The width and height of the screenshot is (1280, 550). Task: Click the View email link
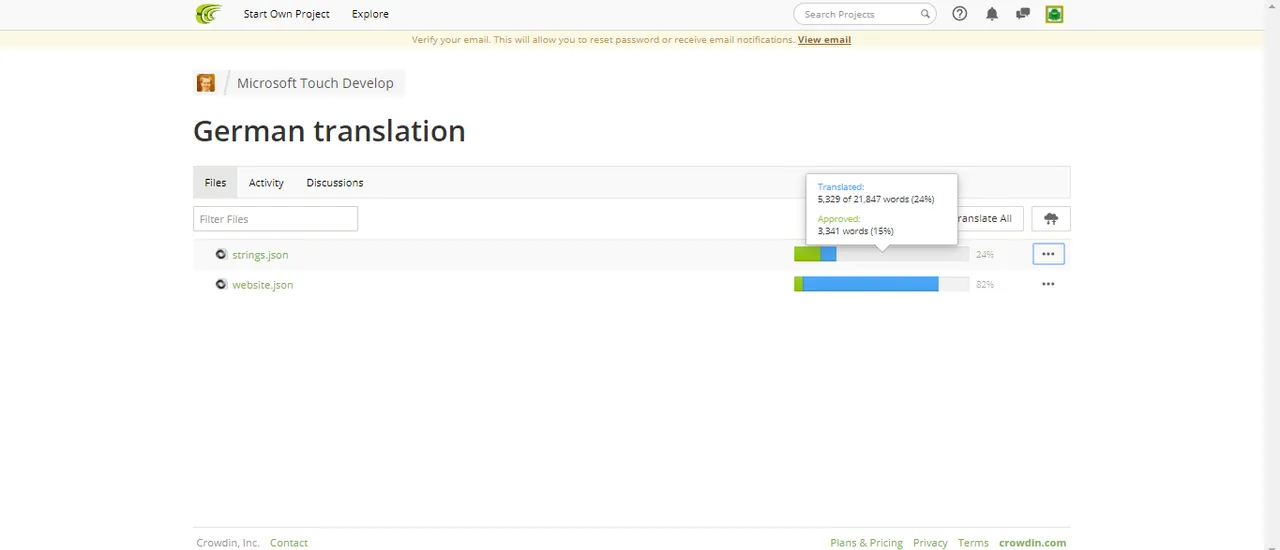(x=824, y=40)
